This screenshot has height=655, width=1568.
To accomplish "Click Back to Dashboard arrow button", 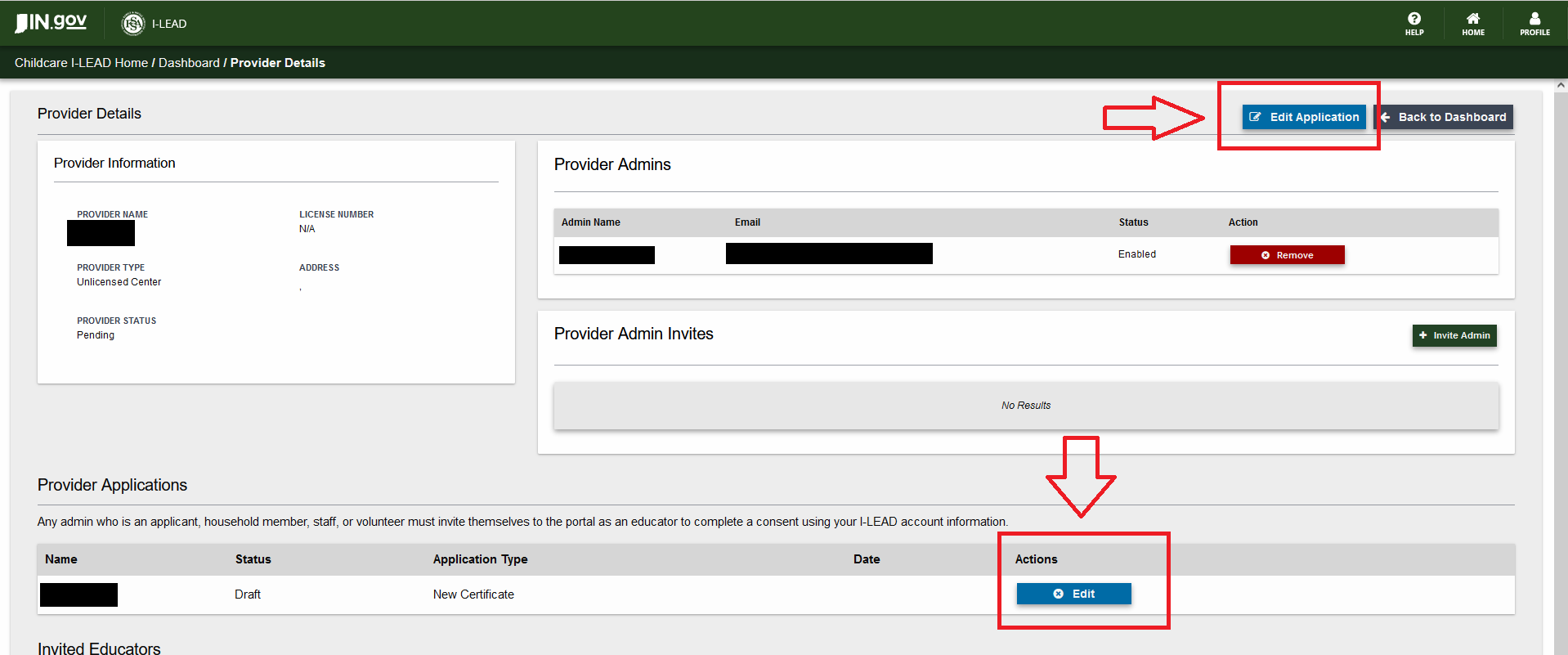I will (x=1444, y=117).
